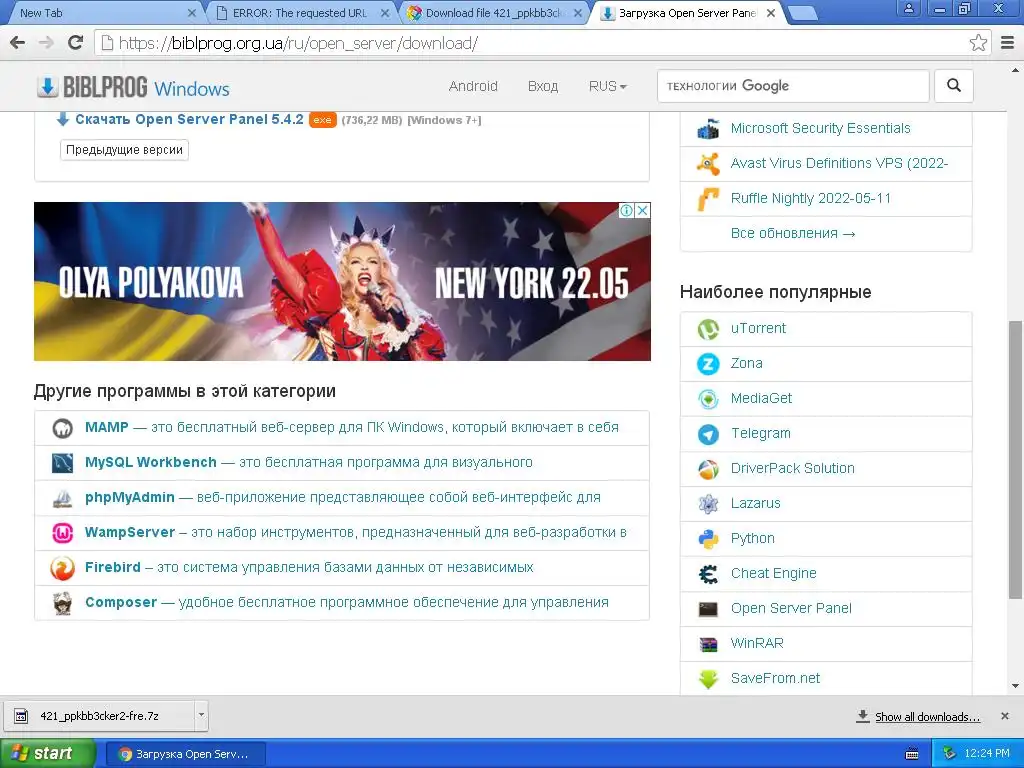The image size is (1024, 768).
Task: Open the Chrome hamburger menu
Action: (1008, 43)
